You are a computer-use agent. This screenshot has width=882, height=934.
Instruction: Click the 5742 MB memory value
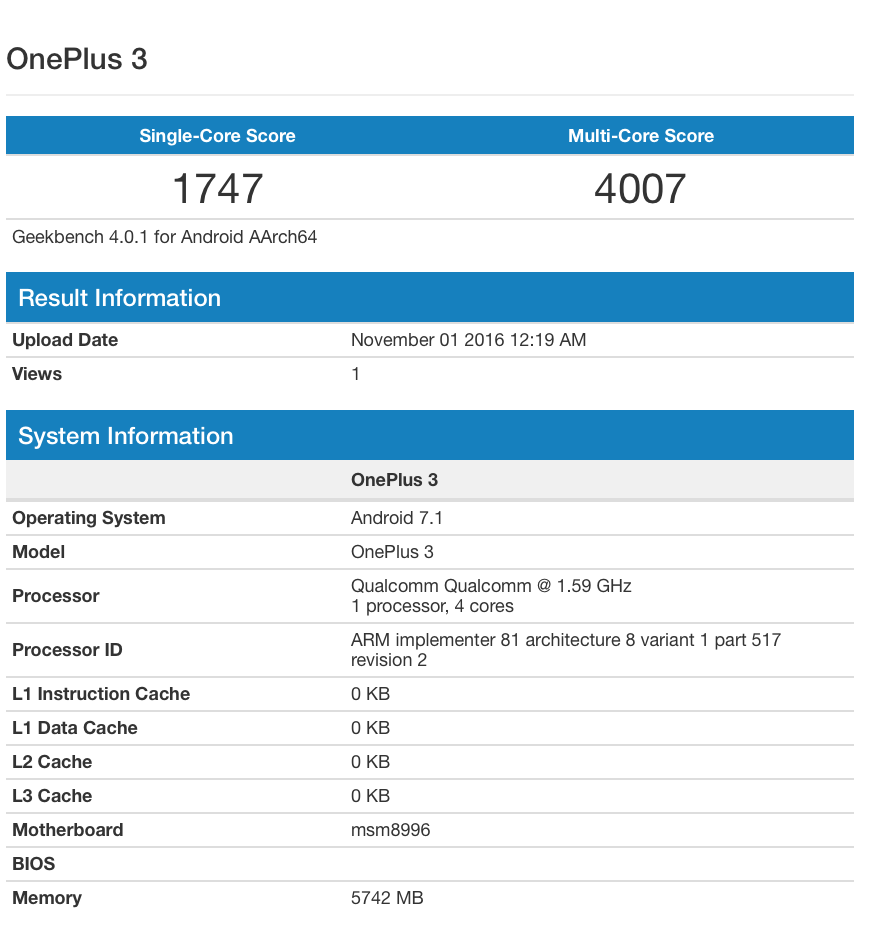(387, 898)
